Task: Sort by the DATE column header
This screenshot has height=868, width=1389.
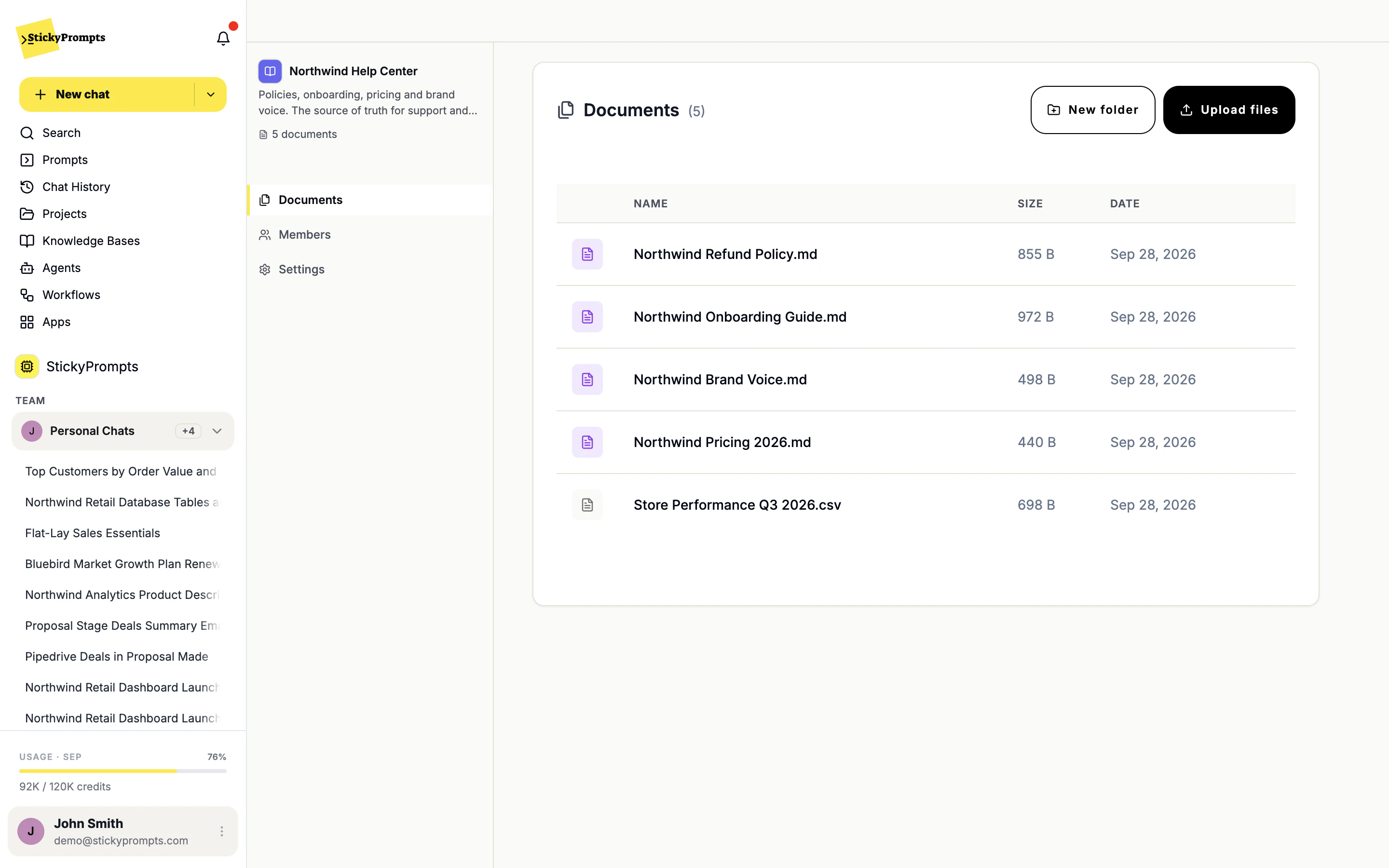Action: 1125,203
